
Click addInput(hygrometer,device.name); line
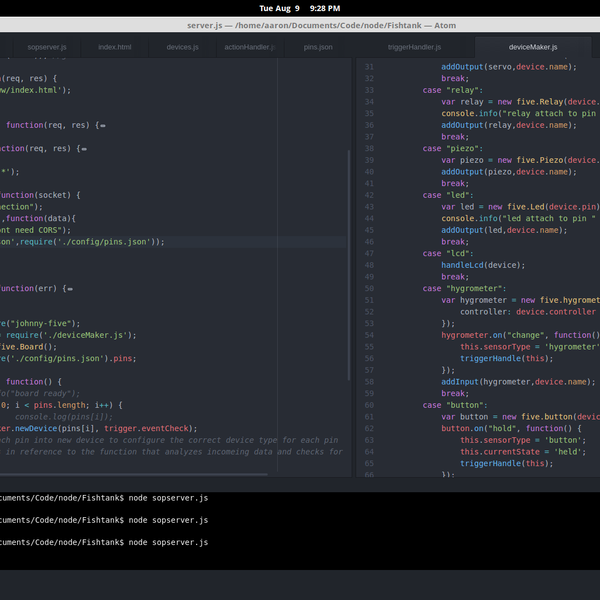(518, 382)
